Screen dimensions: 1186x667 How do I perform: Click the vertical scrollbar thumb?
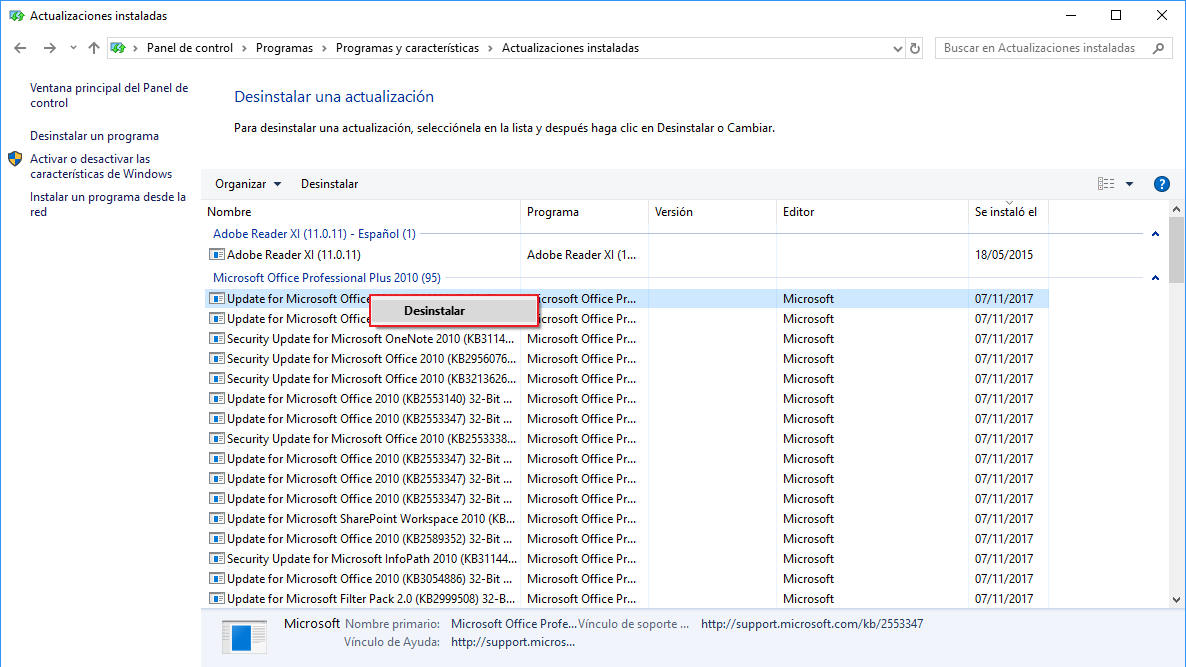[1176, 250]
